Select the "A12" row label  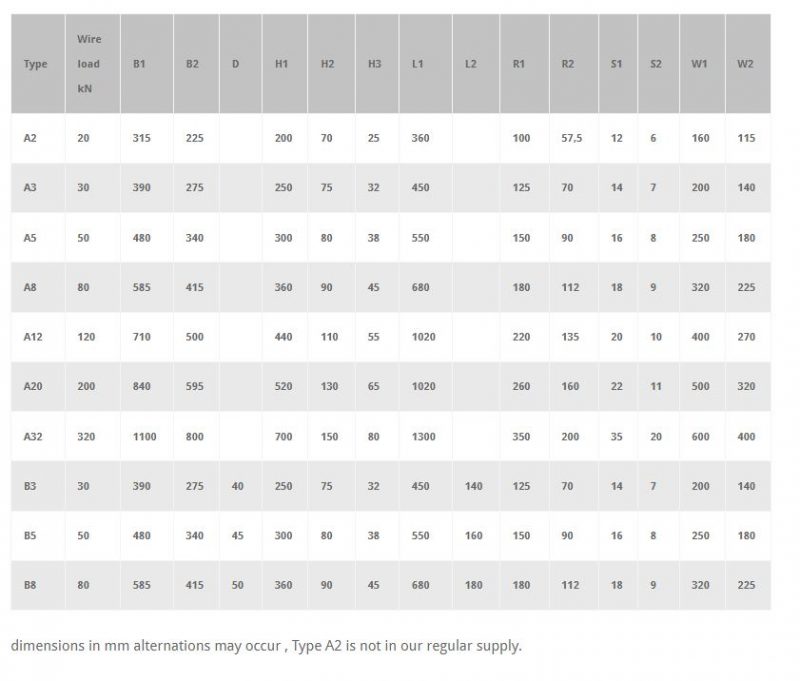(34, 337)
